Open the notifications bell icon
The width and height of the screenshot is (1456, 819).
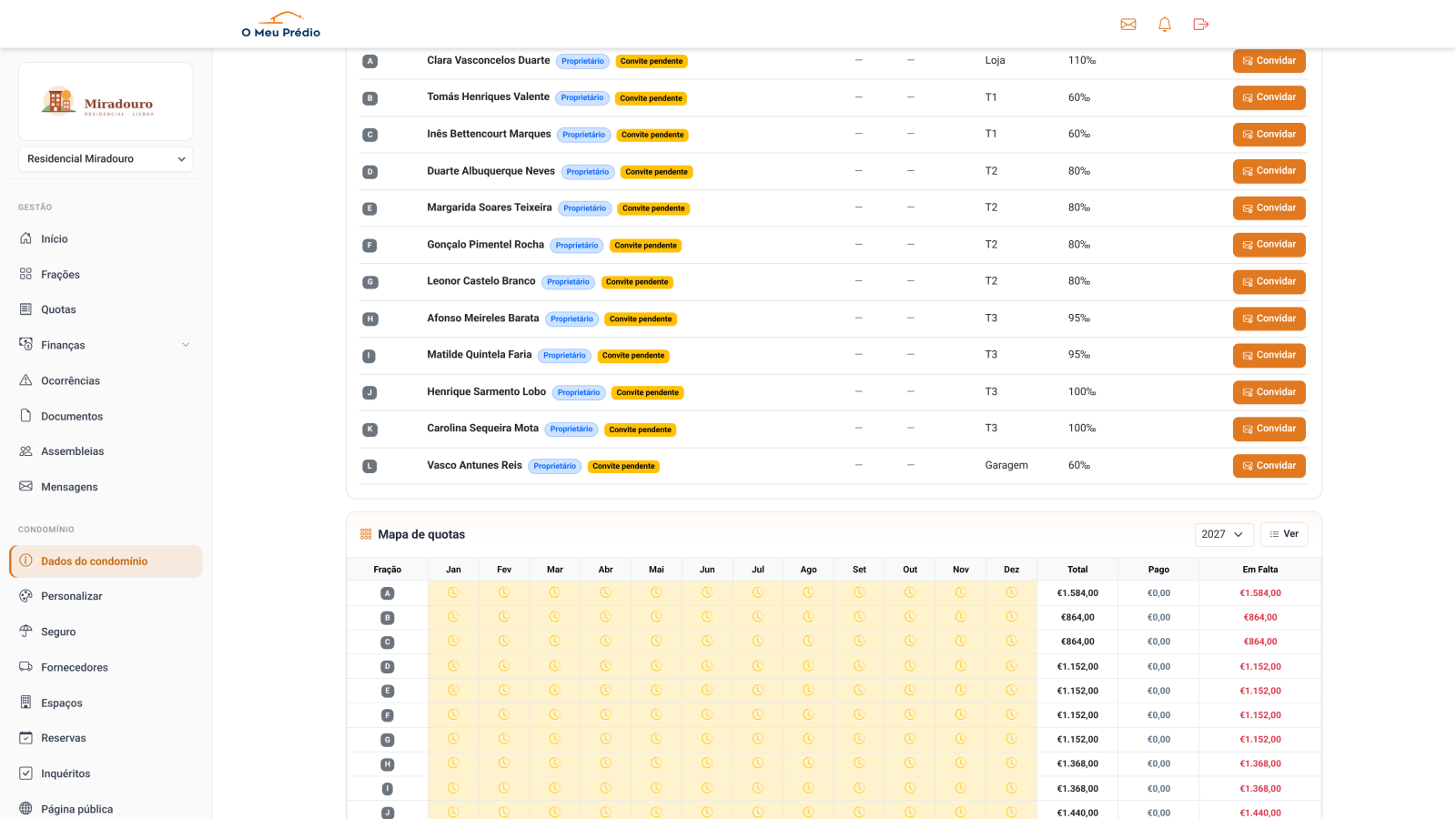[1165, 25]
